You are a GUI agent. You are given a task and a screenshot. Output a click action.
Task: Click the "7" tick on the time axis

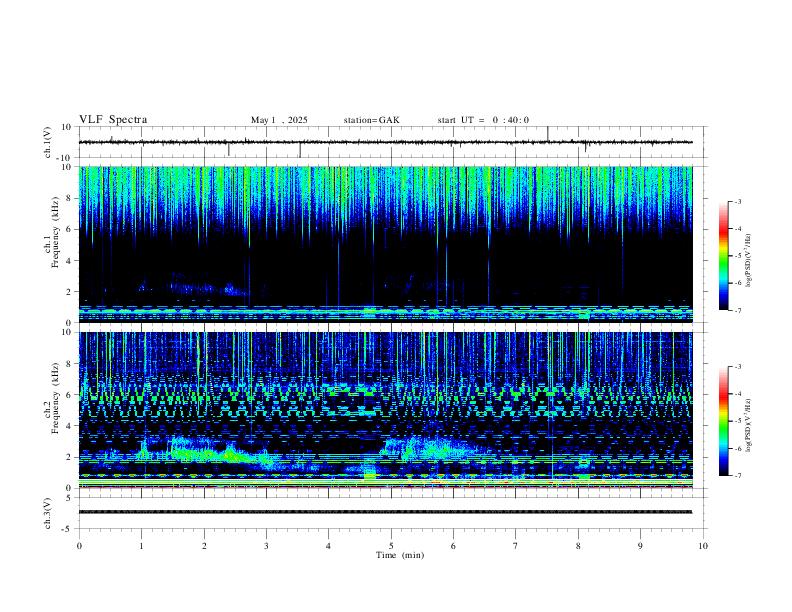coord(516,546)
